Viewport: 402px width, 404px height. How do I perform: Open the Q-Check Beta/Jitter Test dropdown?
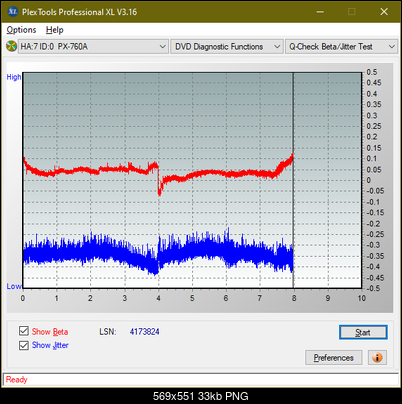point(341,47)
